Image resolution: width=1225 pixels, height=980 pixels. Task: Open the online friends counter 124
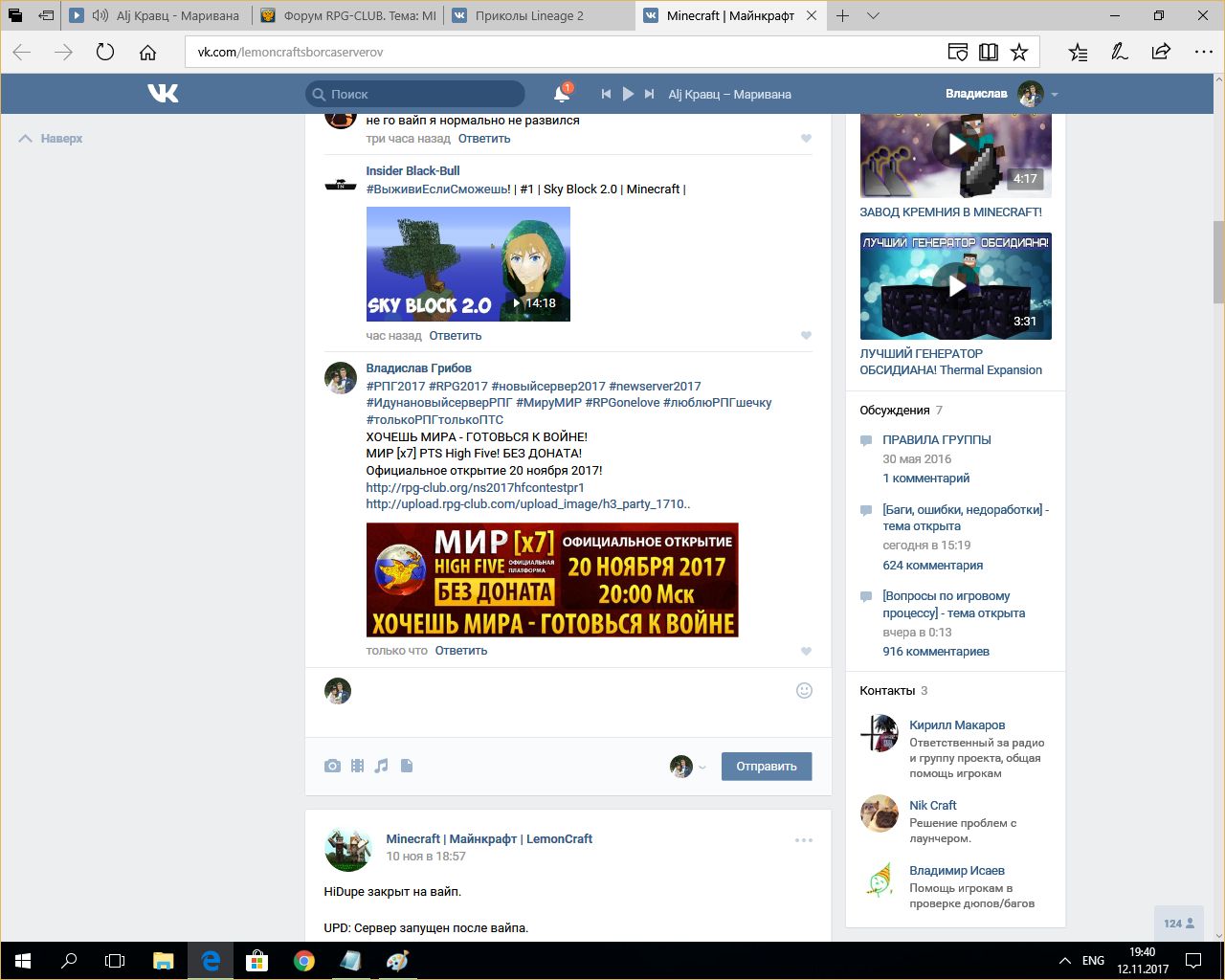[1178, 924]
